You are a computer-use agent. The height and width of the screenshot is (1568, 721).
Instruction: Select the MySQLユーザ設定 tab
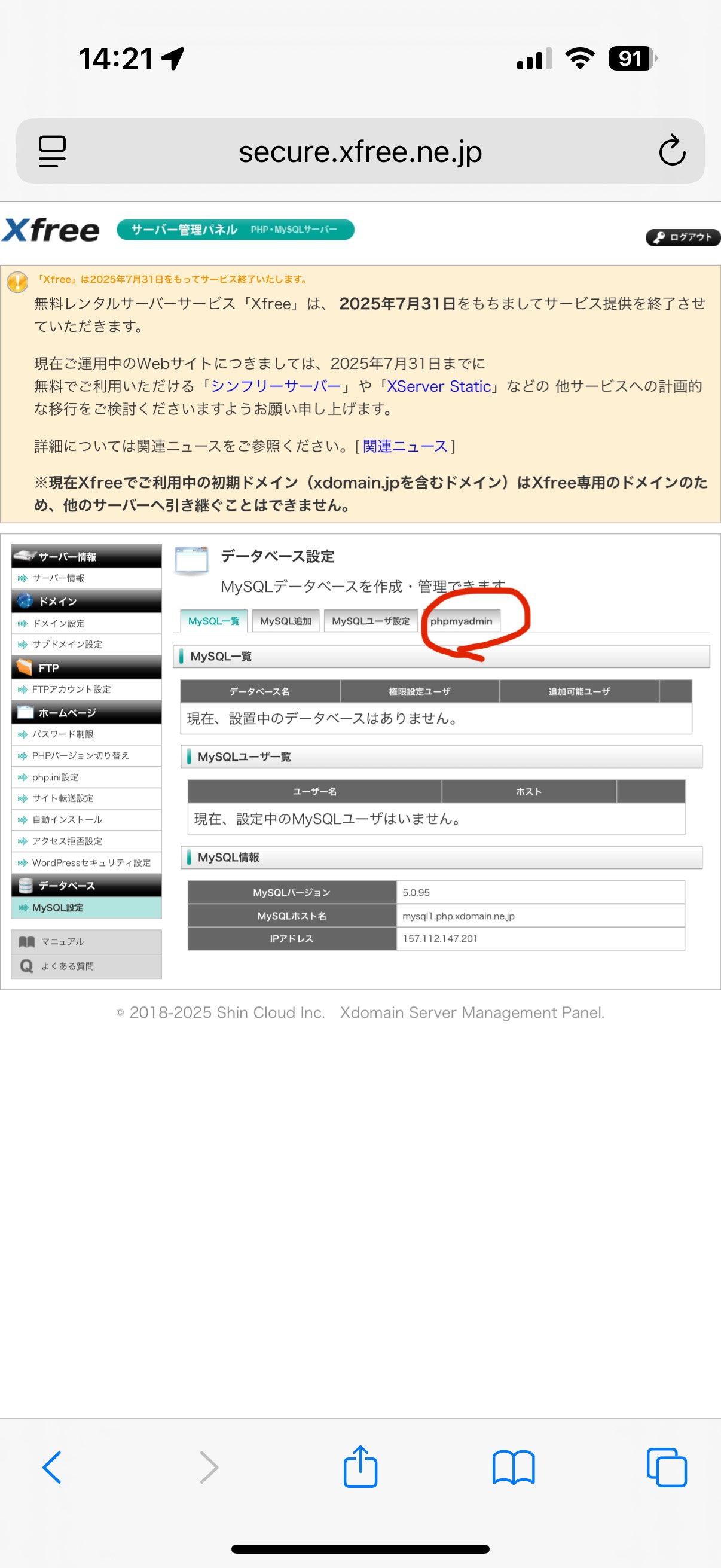pyautogui.click(x=371, y=621)
